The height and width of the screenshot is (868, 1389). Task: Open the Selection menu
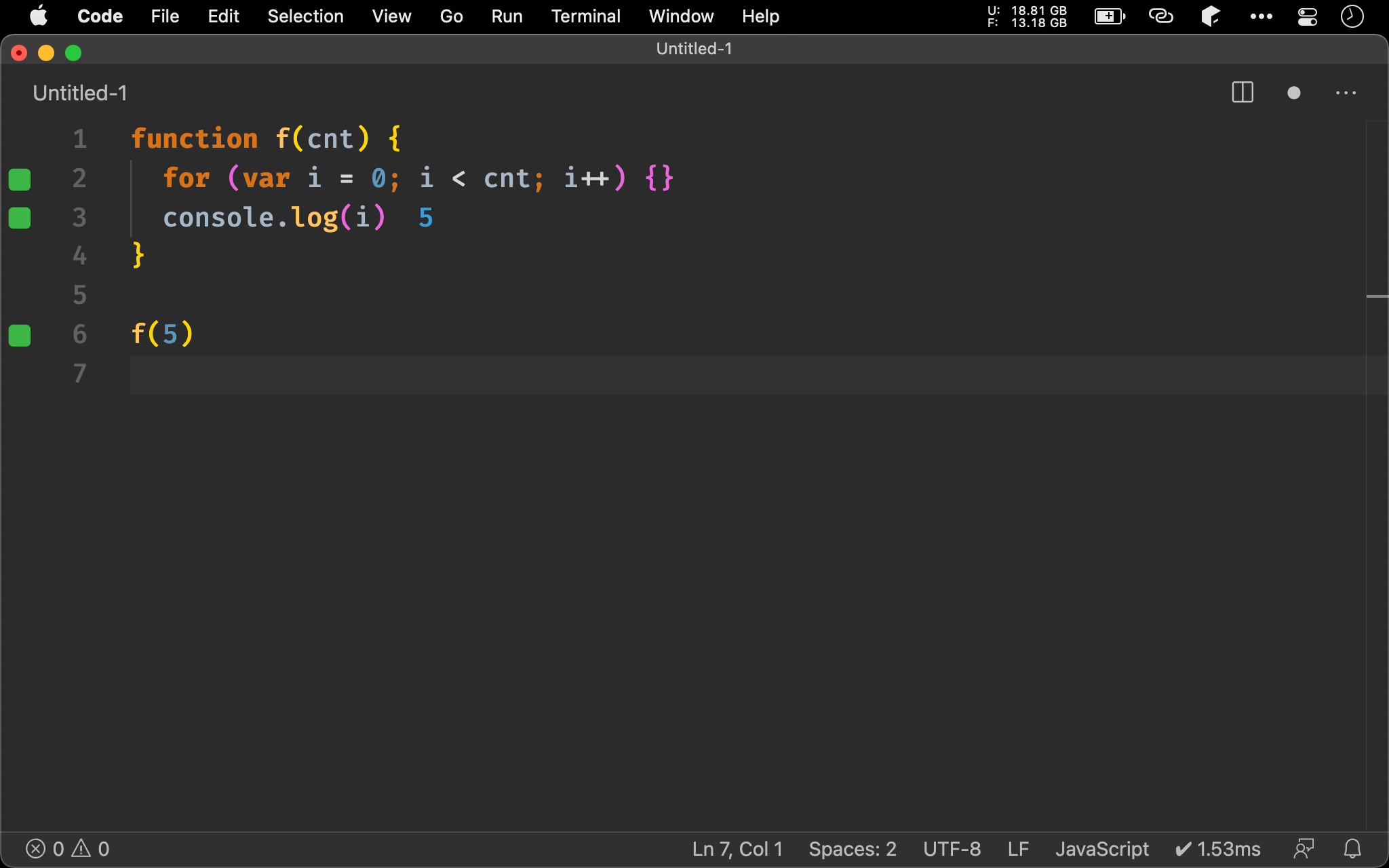click(x=305, y=16)
